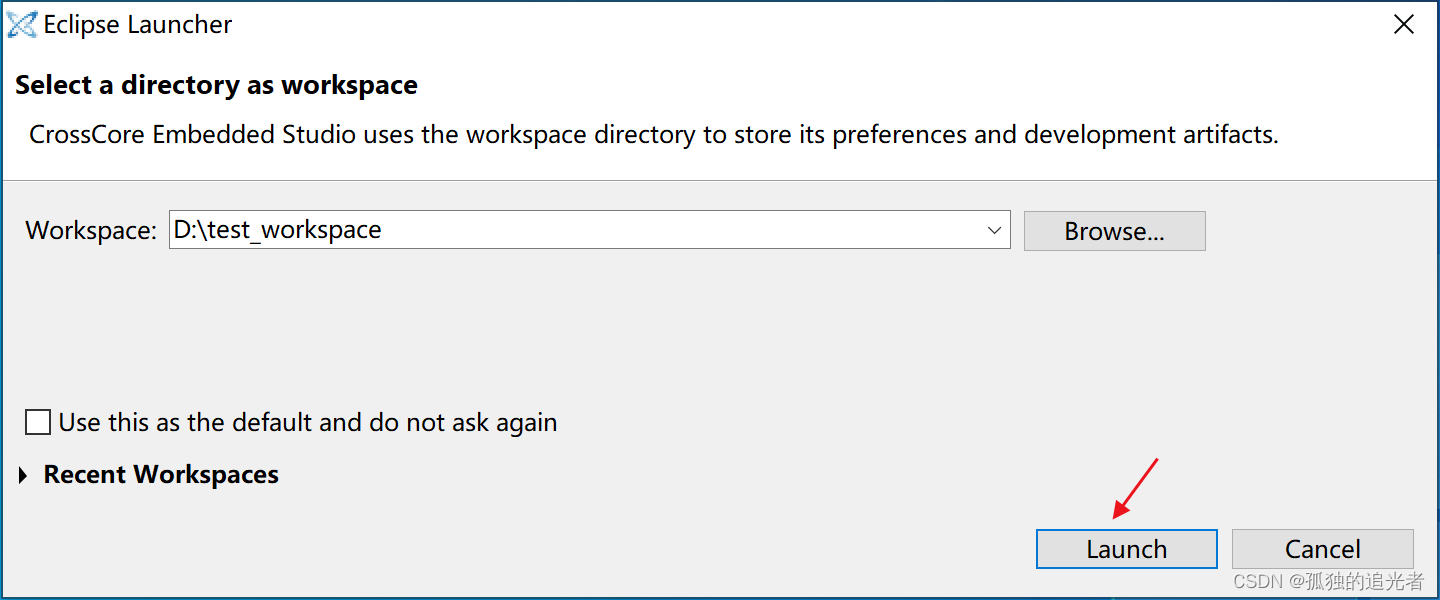Cancel the workspace selection dialog

[x=1322, y=549]
